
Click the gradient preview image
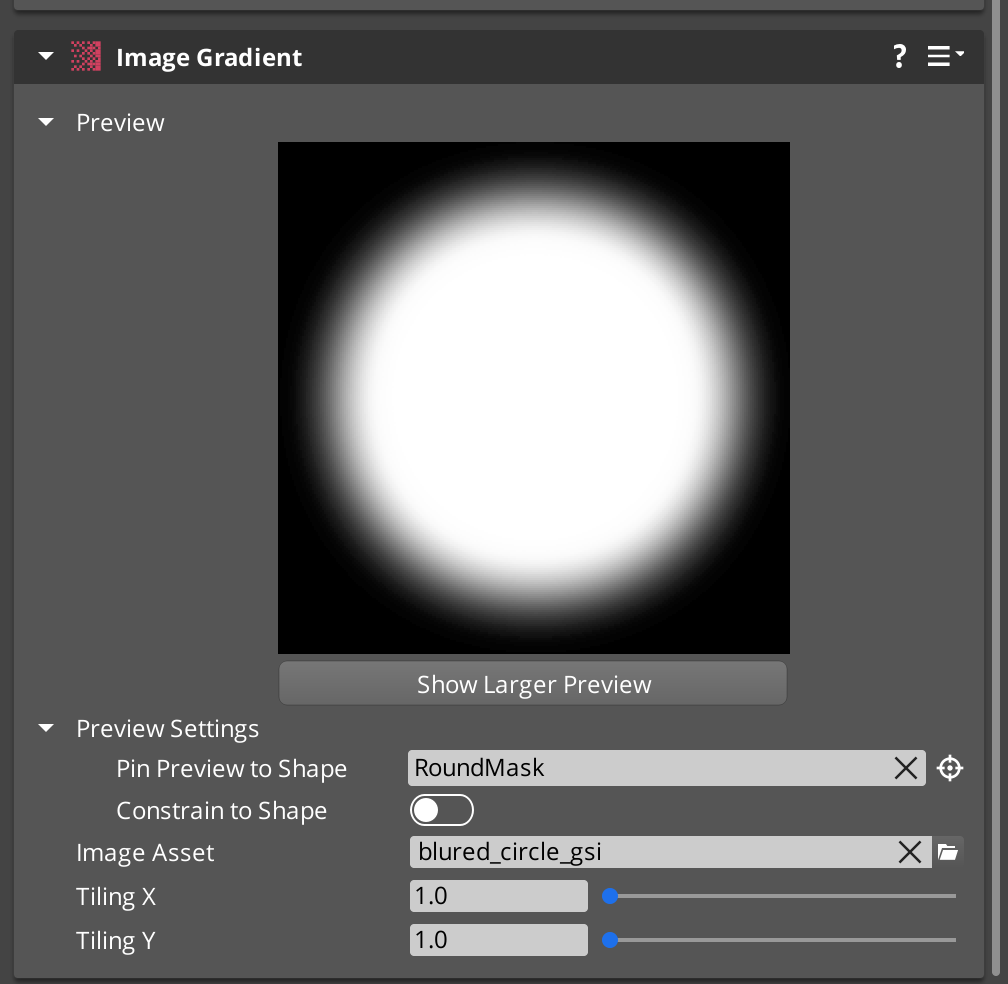tap(534, 398)
